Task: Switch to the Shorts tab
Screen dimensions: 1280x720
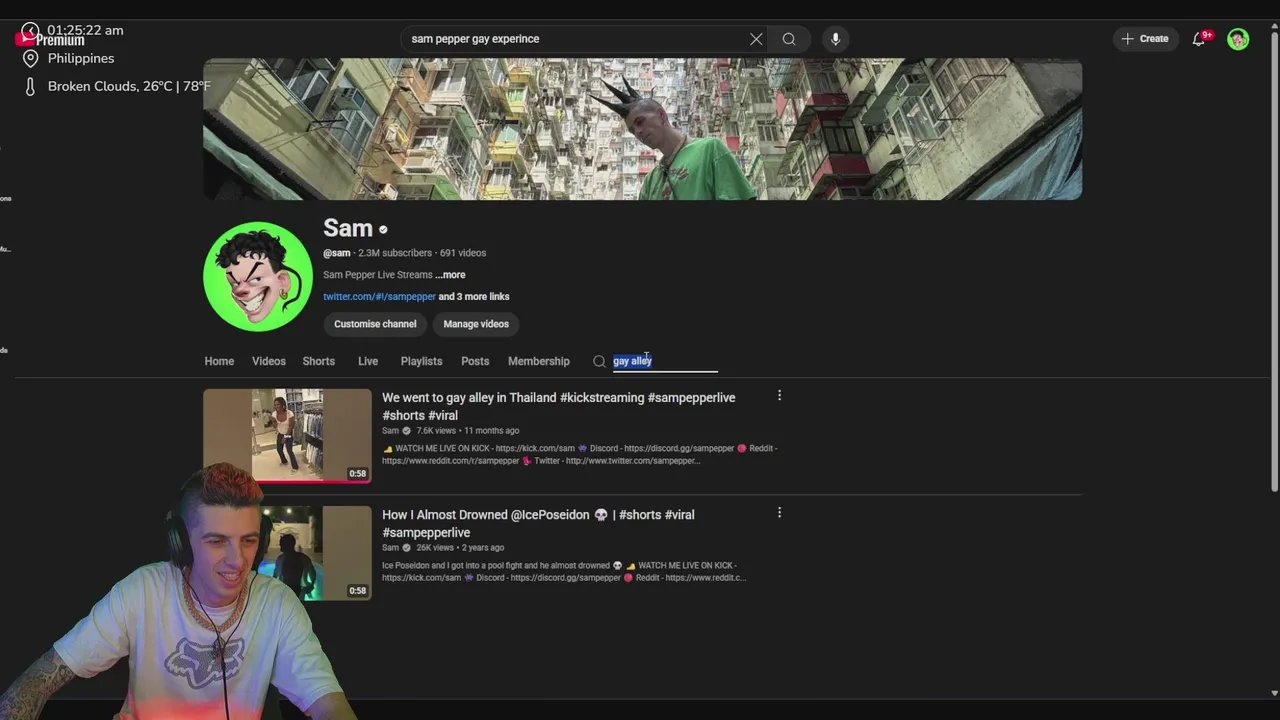Action: 318,361
